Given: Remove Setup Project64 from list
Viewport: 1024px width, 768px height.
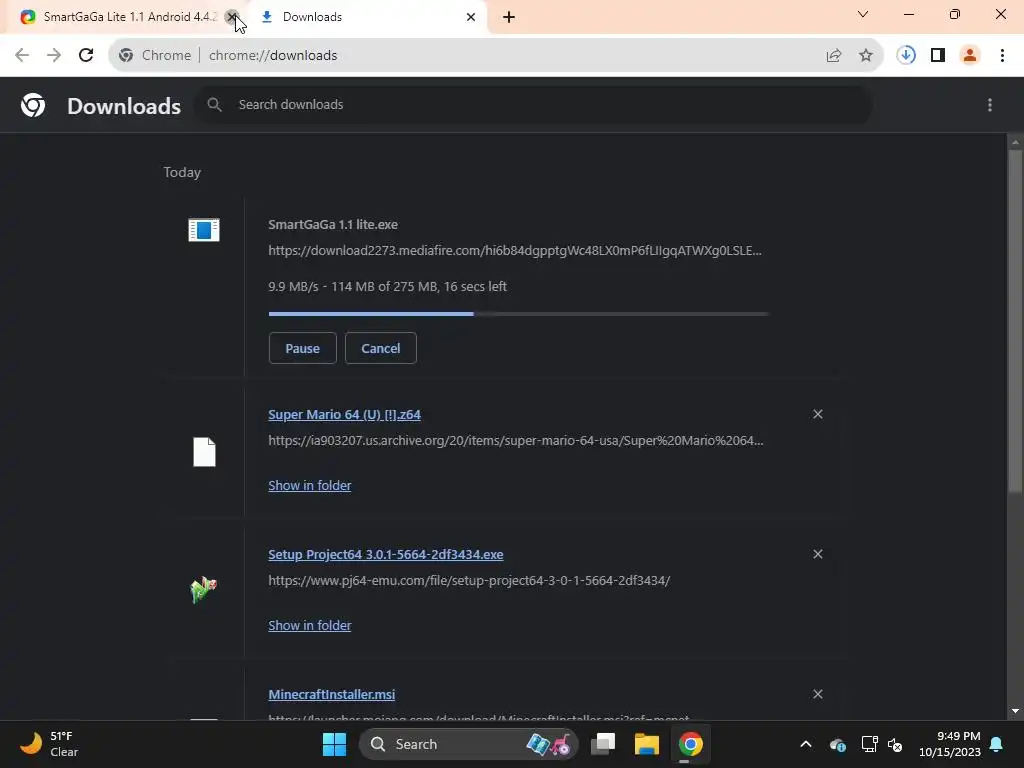Looking at the screenshot, I should (x=818, y=554).
